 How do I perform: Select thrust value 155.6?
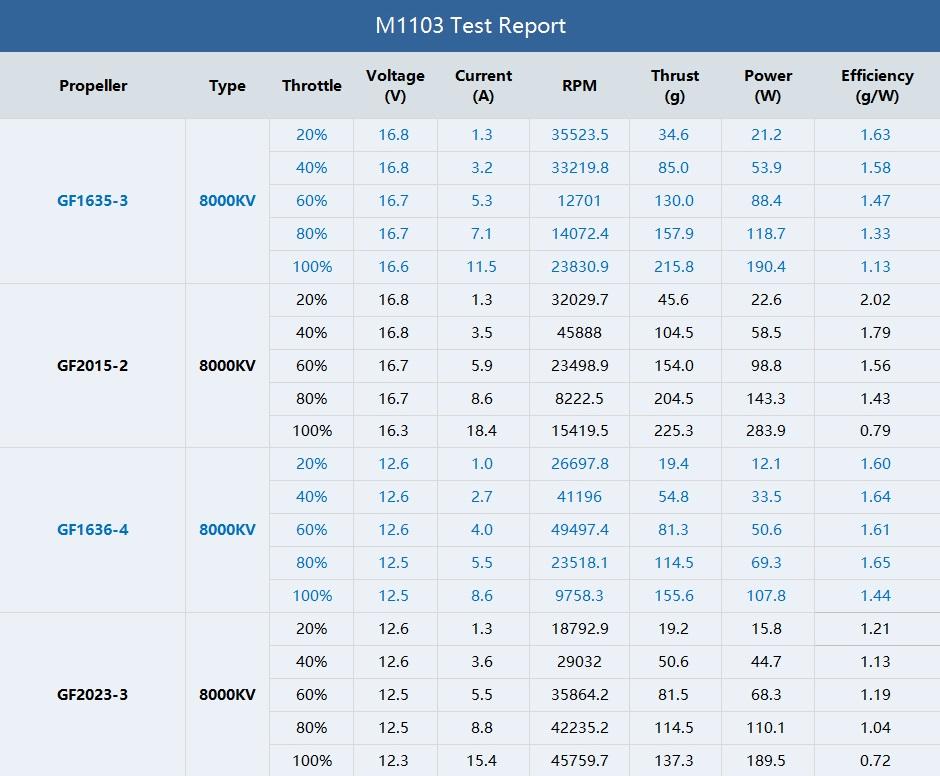pos(674,595)
